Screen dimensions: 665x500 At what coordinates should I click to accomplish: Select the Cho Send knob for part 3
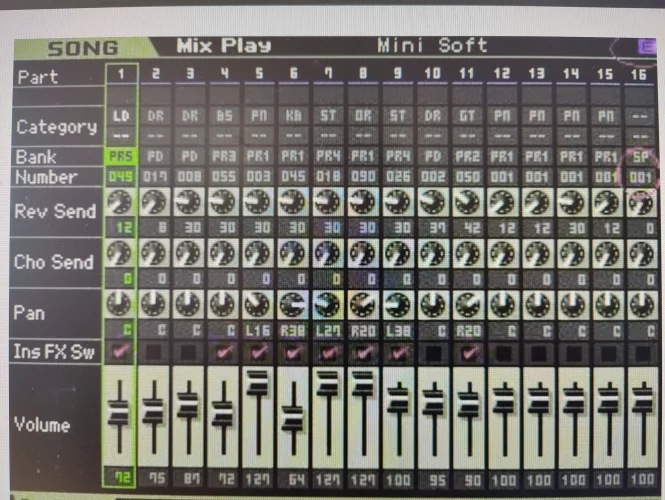click(x=188, y=253)
